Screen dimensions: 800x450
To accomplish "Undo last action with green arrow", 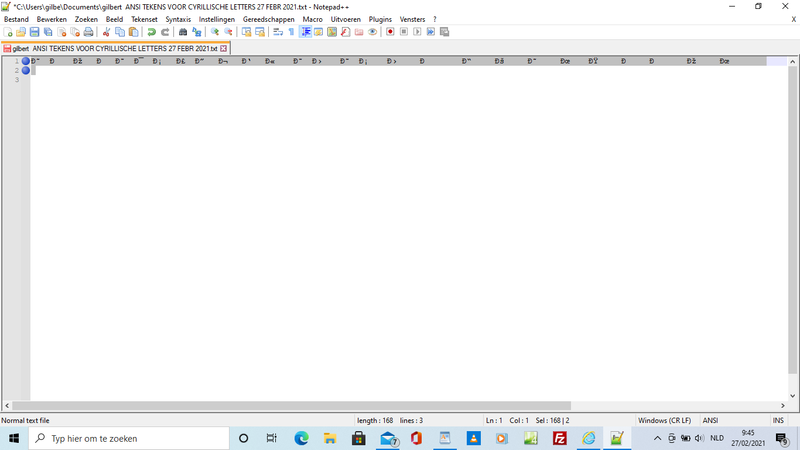I will [x=152, y=32].
